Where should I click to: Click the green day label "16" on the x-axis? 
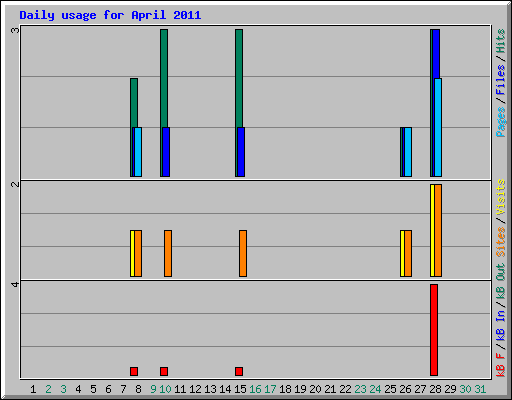(255, 389)
